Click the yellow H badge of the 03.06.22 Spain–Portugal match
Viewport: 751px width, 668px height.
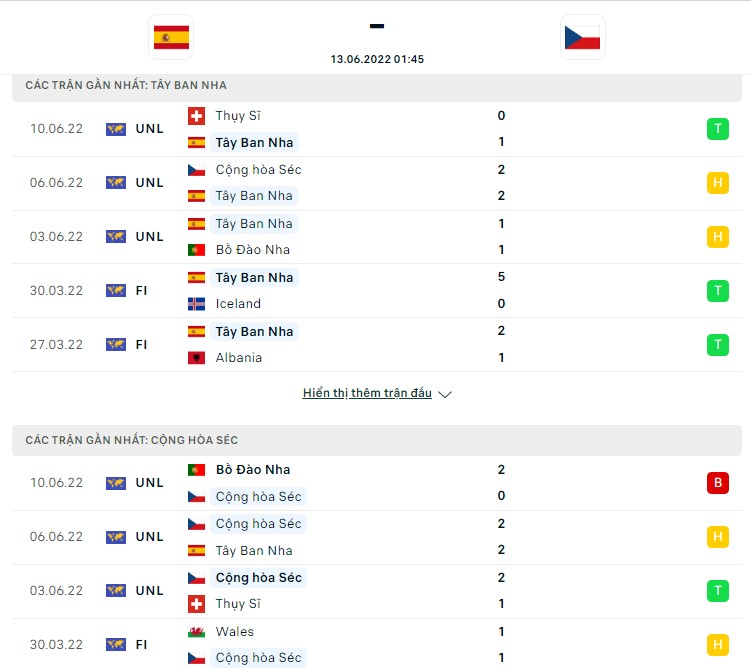[x=717, y=237]
